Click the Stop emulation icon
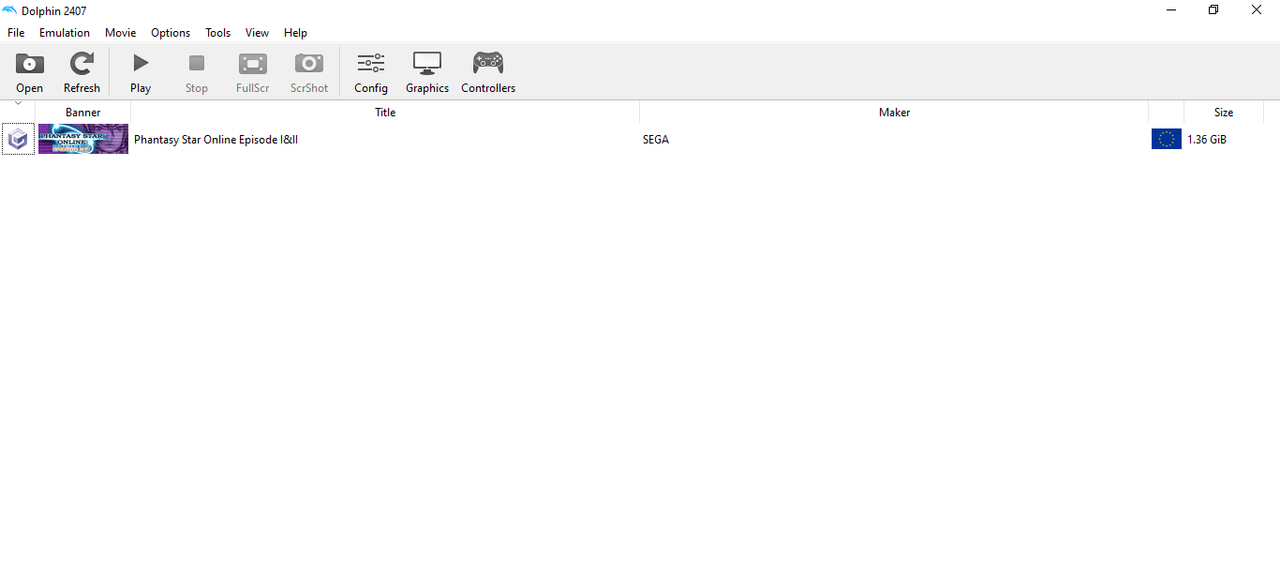1280x584 pixels. pyautogui.click(x=197, y=73)
